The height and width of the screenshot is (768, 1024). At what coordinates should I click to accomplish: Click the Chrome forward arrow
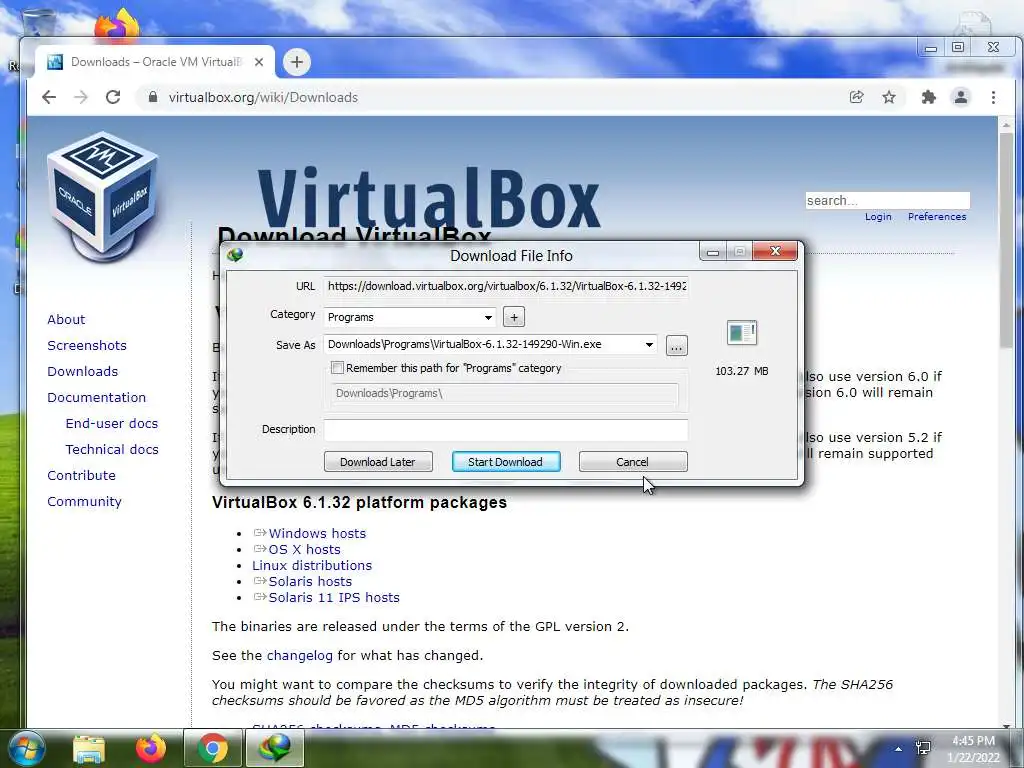click(81, 97)
